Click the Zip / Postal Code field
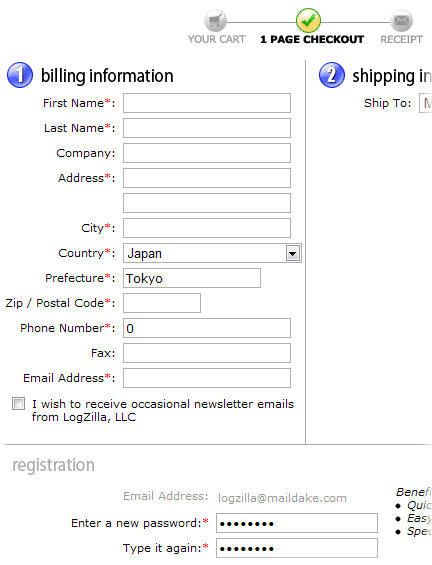 pyautogui.click(x=162, y=303)
